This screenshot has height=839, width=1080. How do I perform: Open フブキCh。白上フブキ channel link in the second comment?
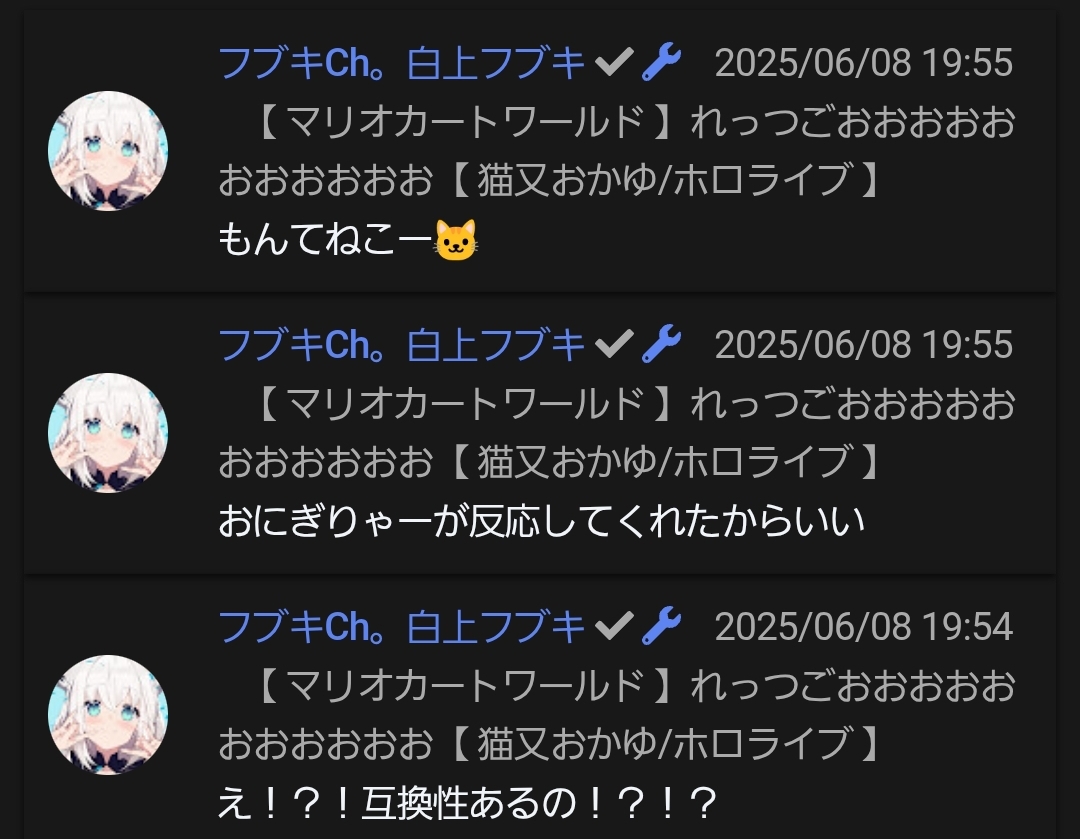click(402, 344)
